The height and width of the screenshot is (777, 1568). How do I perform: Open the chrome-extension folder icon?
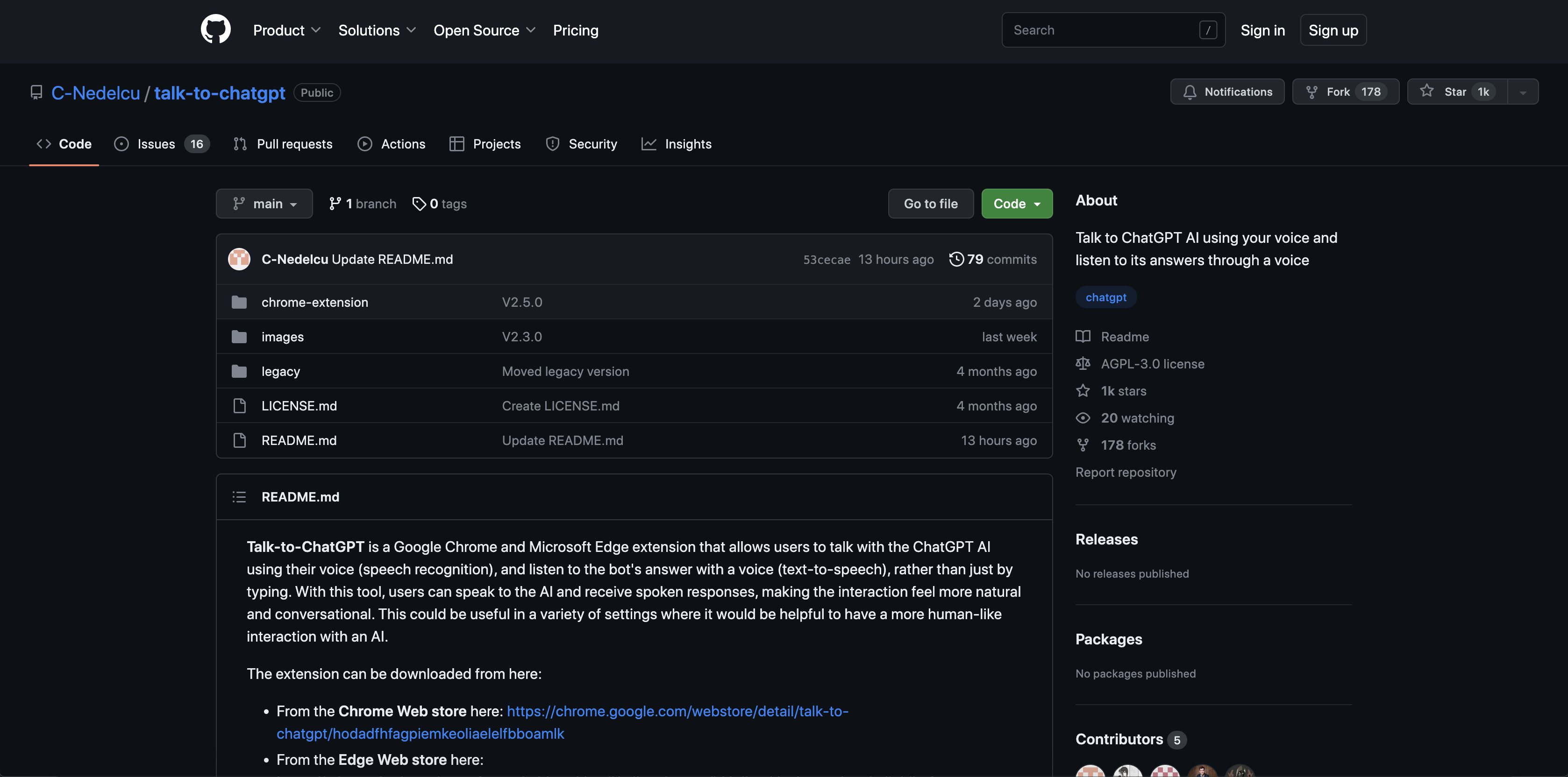[239, 302]
